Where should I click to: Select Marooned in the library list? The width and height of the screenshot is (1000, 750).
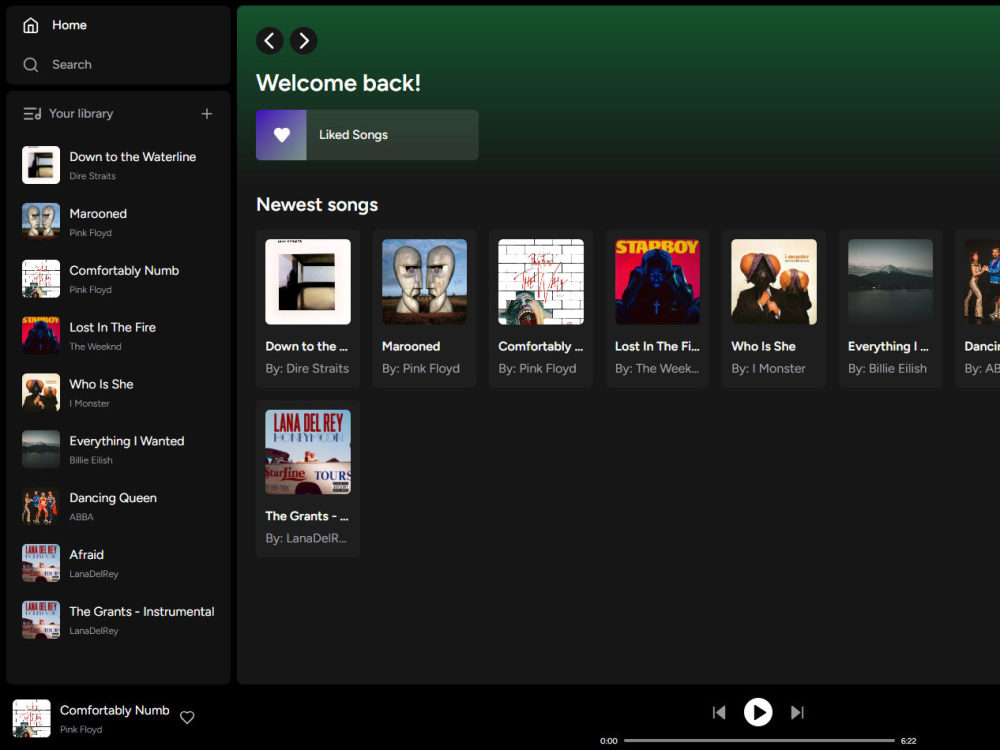pos(119,222)
